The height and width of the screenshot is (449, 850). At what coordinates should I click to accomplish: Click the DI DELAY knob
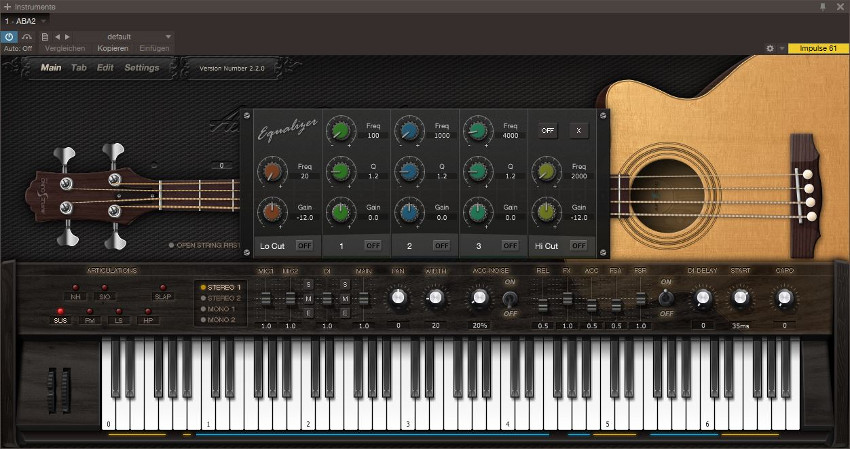coord(703,298)
